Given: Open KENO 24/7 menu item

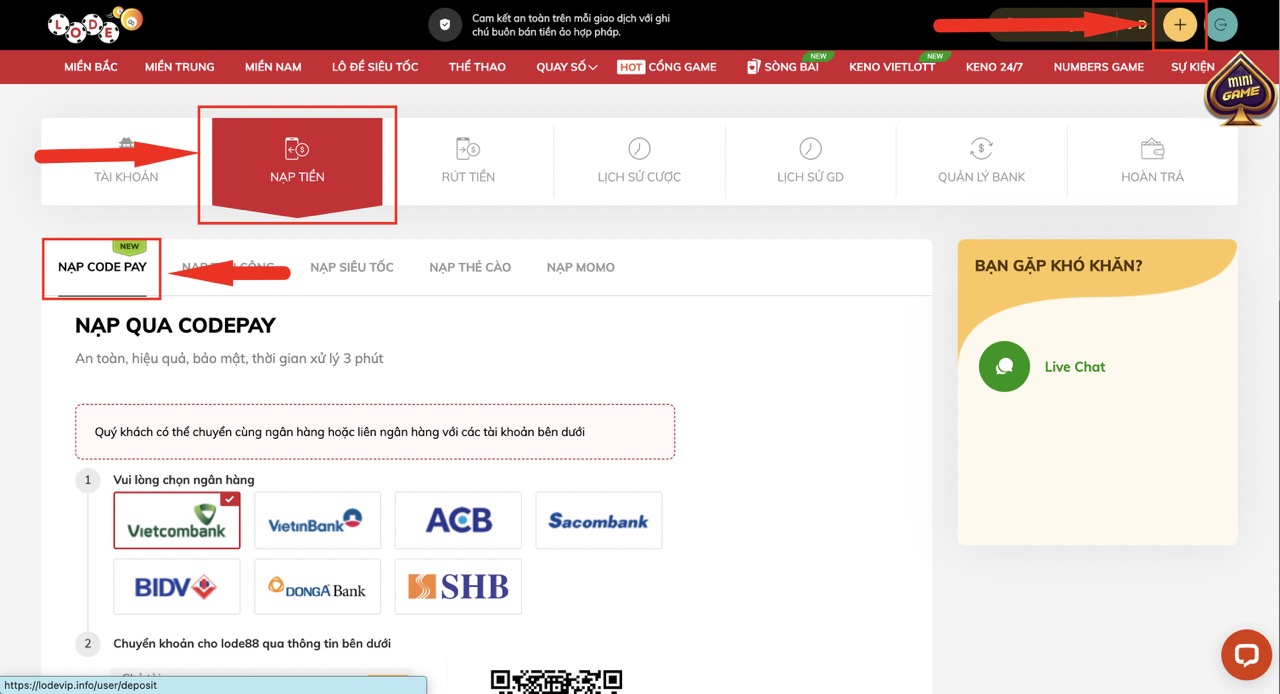Looking at the screenshot, I should [x=994, y=67].
